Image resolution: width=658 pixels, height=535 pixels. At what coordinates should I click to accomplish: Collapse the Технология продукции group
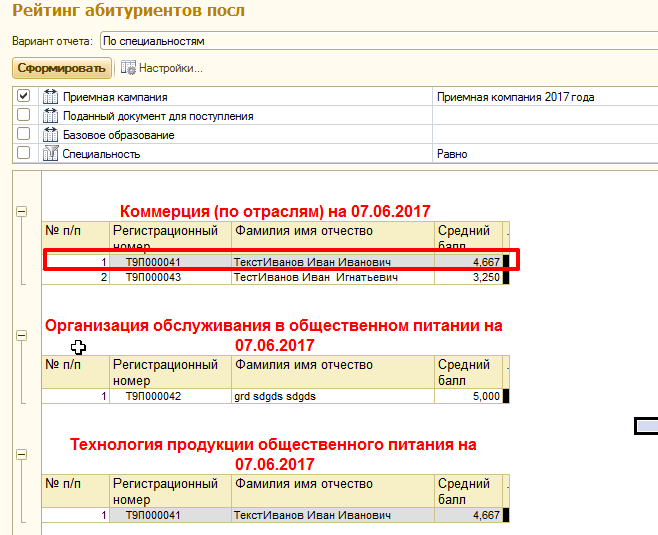click(21, 455)
